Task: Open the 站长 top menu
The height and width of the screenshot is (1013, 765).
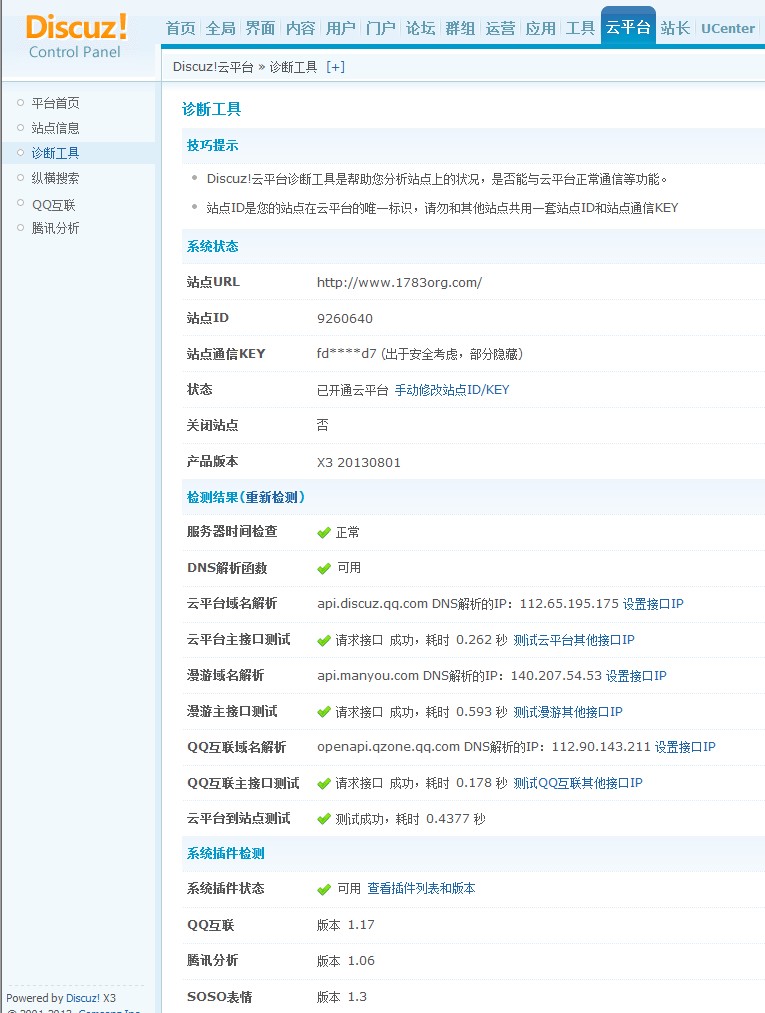Action: tap(675, 28)
